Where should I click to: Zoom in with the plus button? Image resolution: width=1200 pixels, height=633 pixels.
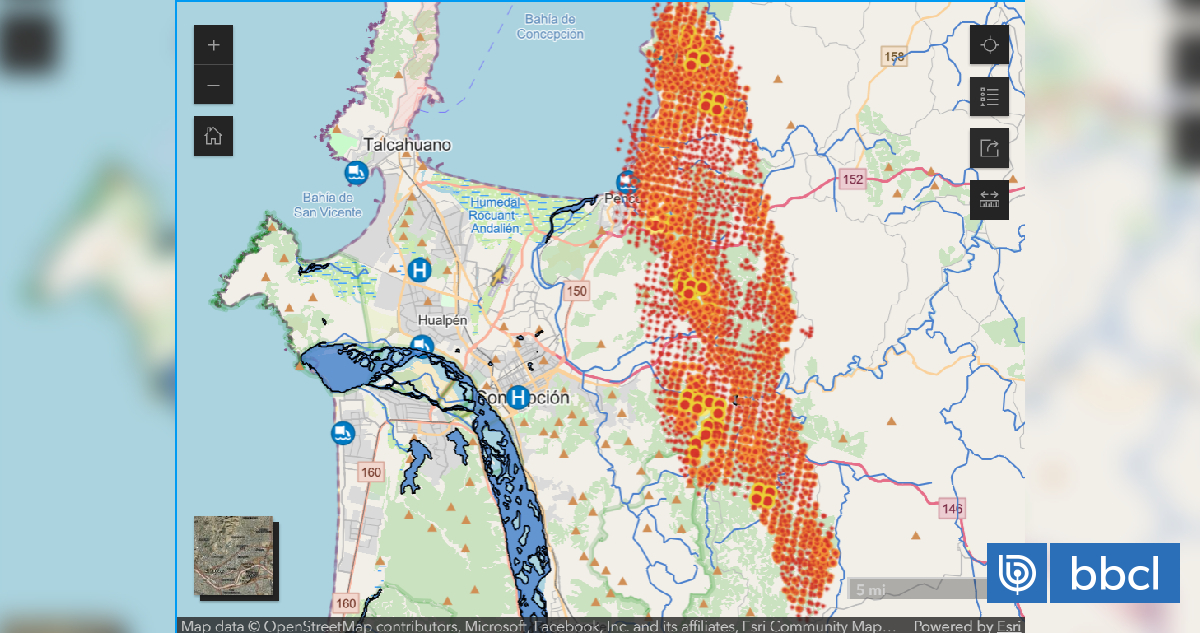coord(213,45)
